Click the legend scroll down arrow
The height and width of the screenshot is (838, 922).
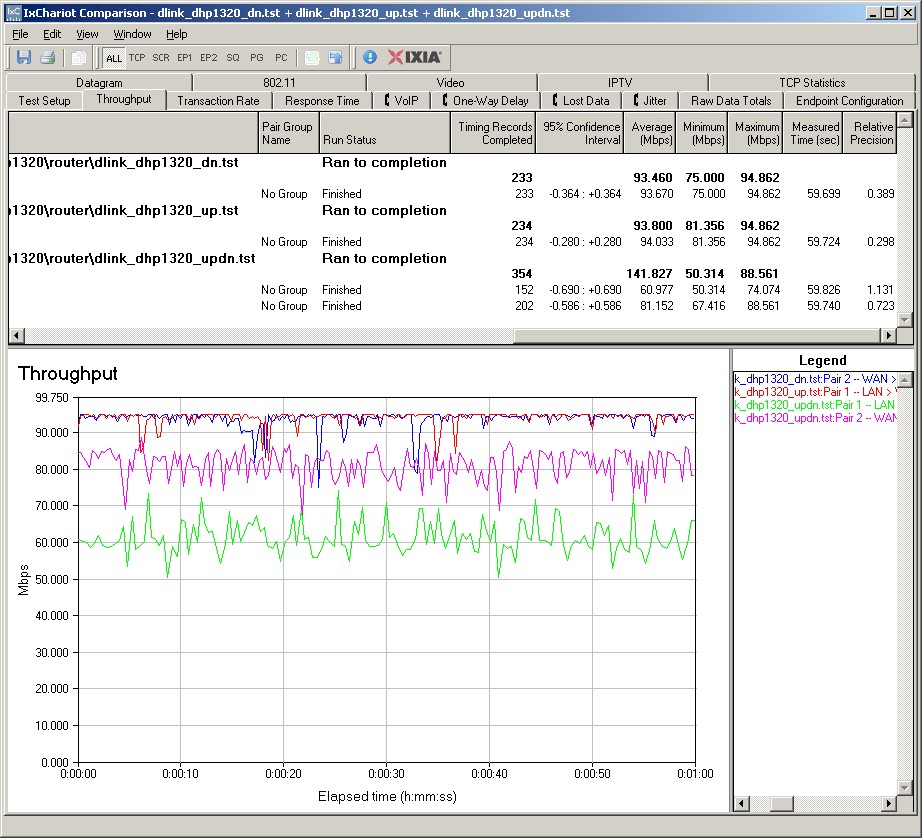pyautogui.click(x=905, y=787)
